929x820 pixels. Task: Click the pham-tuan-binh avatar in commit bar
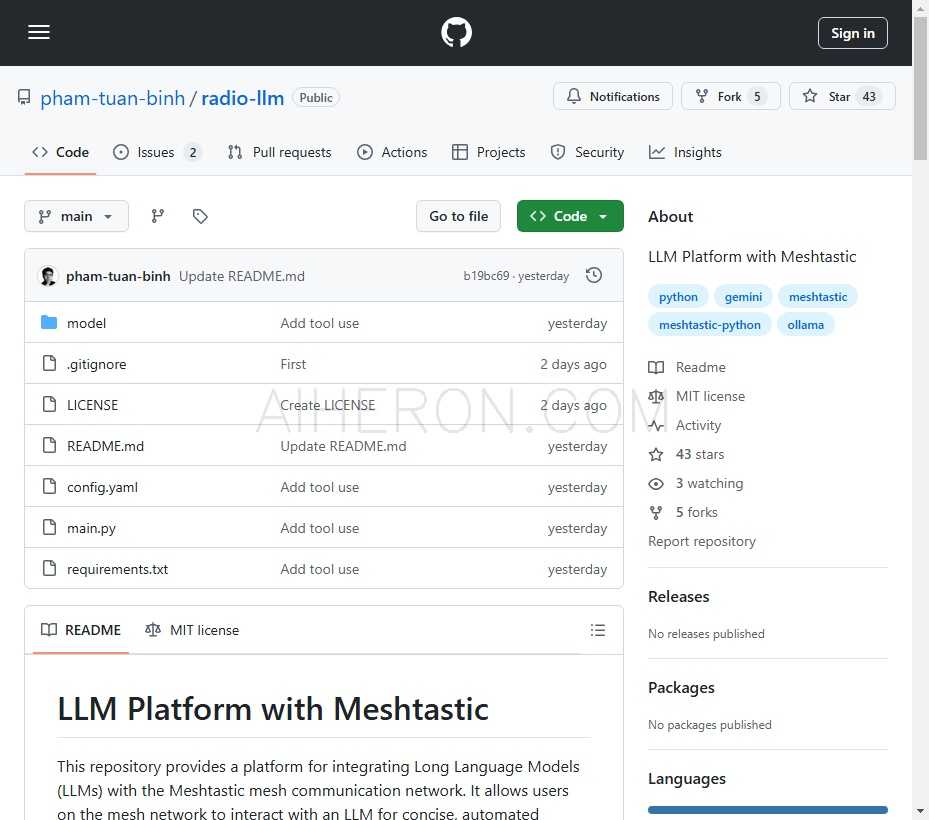tap(48, 276)
